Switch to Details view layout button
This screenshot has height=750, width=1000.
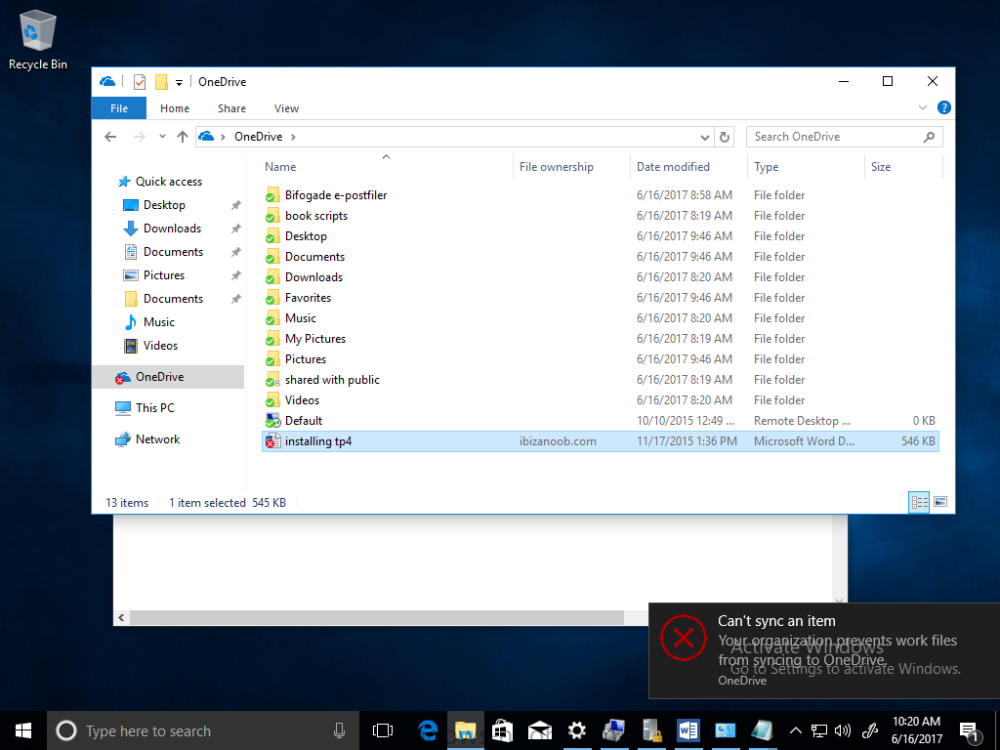tap(919, 503)
